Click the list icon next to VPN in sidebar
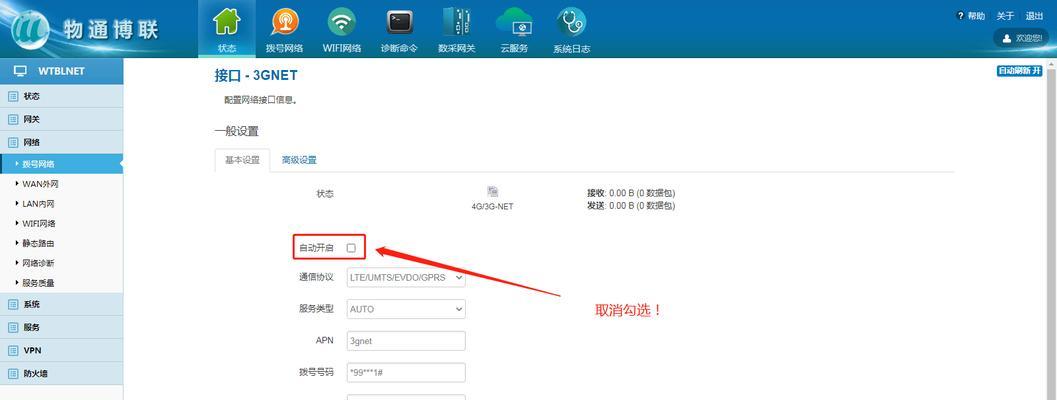1057x400 pixels. [x=13, y=350]
